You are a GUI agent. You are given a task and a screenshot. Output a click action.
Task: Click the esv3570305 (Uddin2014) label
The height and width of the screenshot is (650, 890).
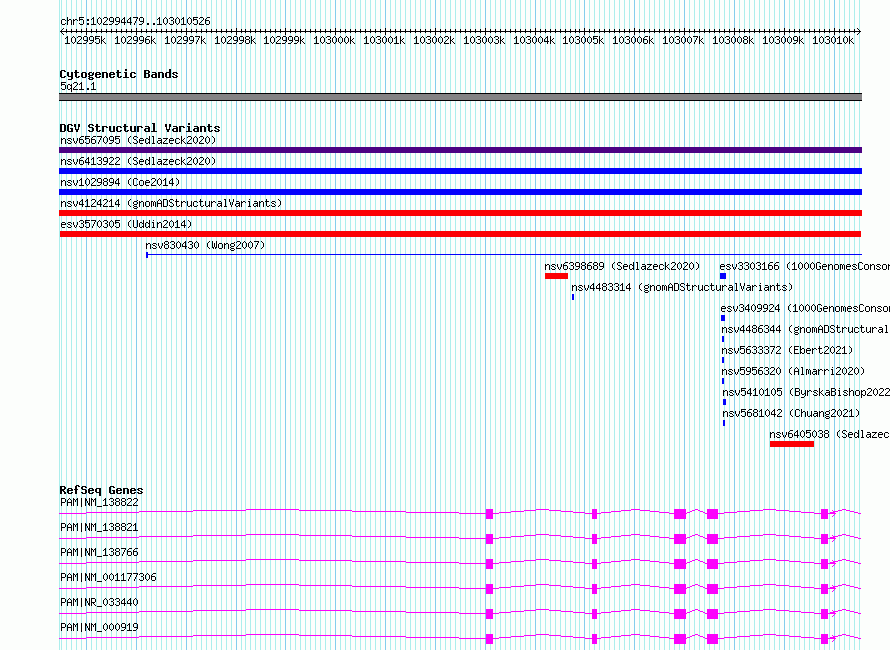coord(126,224)
